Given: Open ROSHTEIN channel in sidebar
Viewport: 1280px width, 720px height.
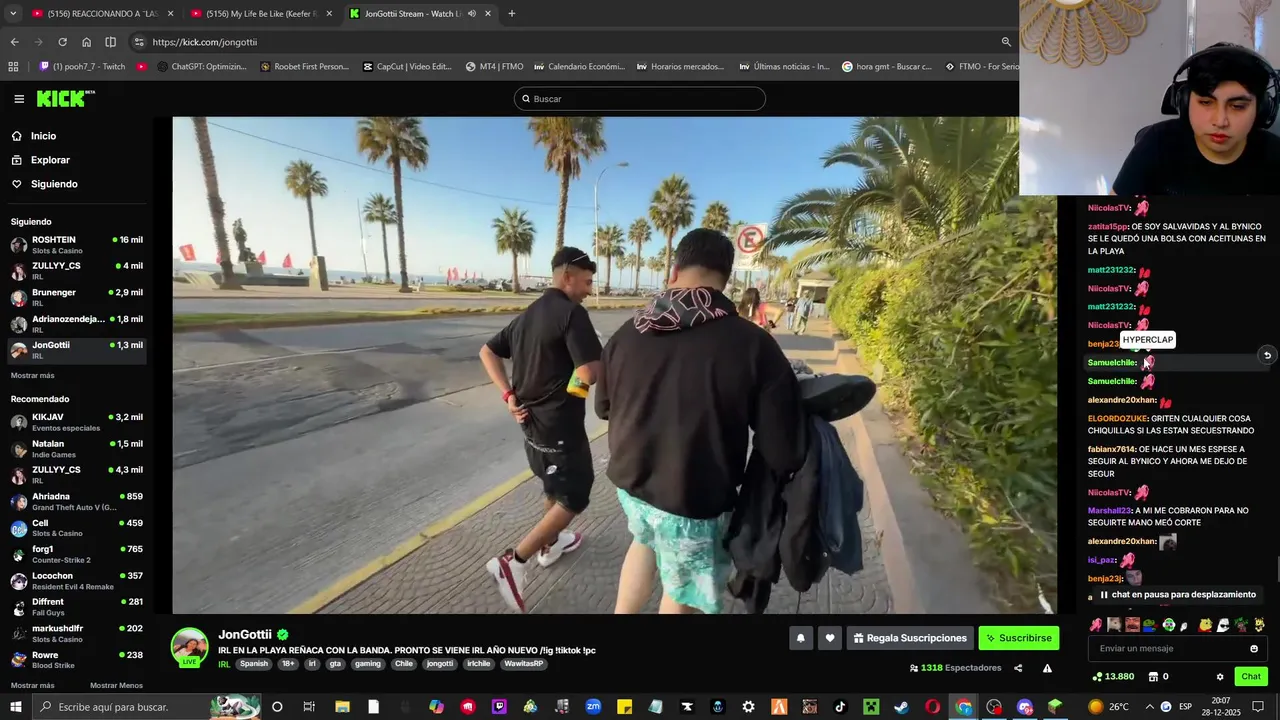Looking at the screenshot, I should [x=76, y=245].
